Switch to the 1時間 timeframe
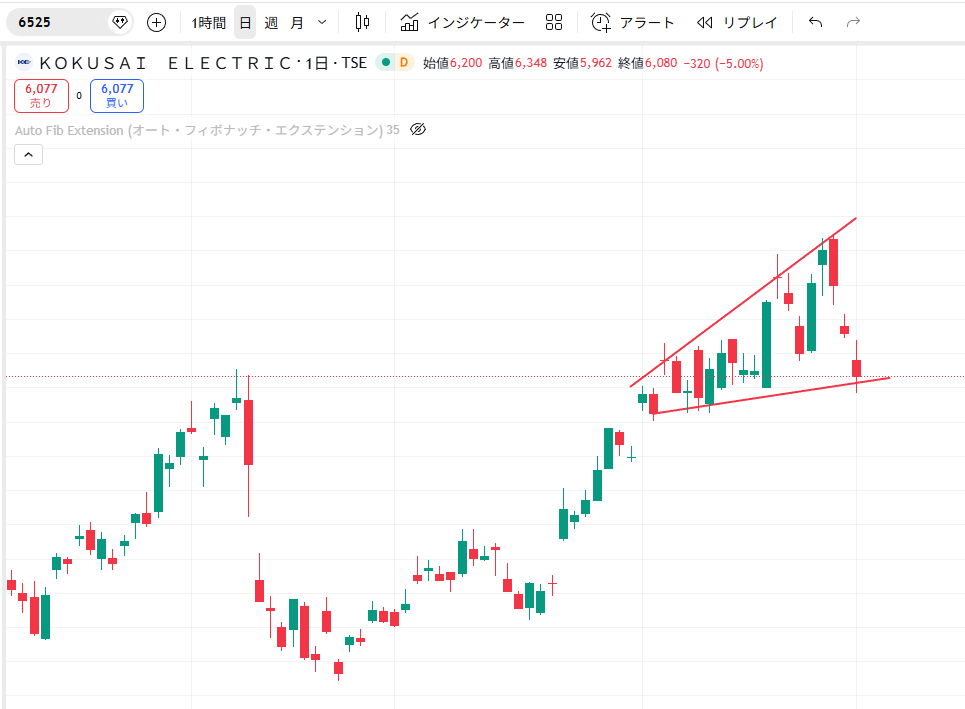 209,22
